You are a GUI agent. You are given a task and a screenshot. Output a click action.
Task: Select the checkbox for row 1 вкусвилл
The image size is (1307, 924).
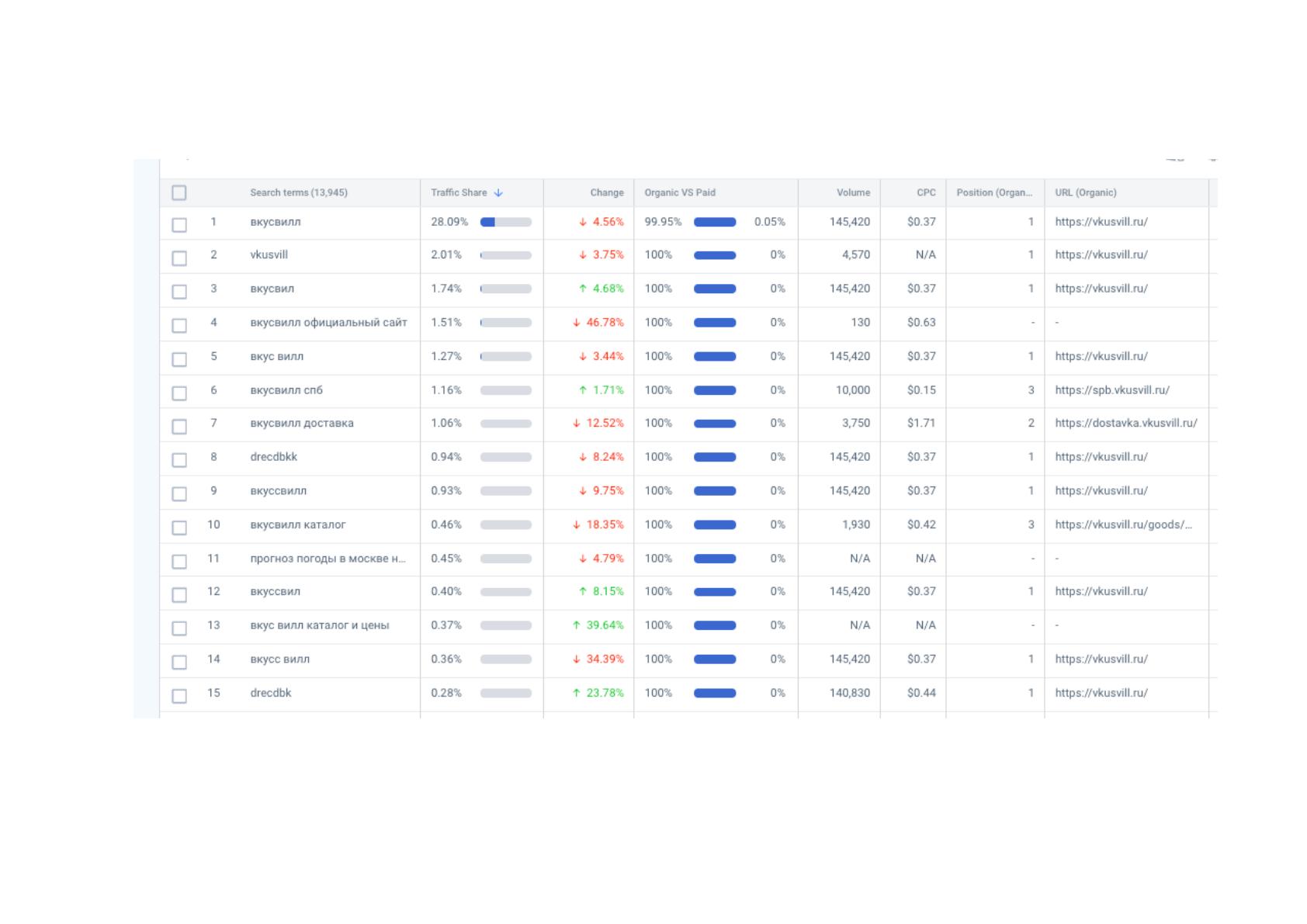[179, 225]
